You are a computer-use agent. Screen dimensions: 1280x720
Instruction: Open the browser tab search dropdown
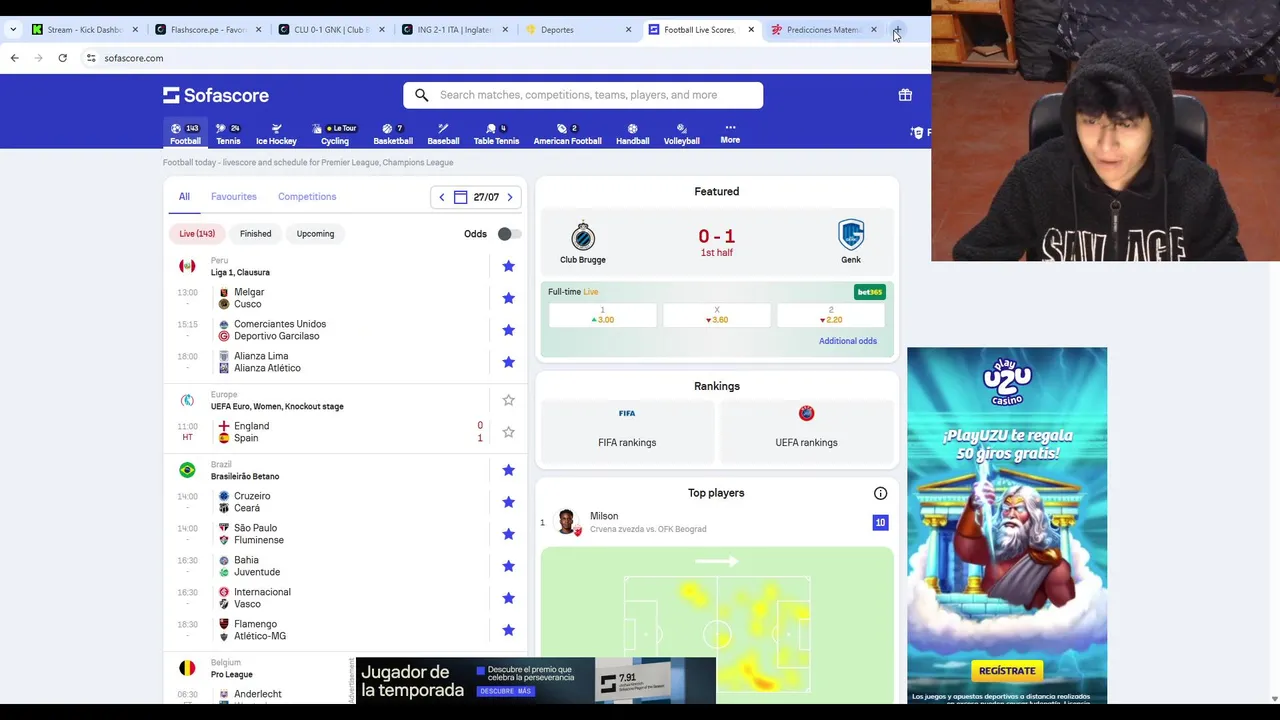click(12, 30)
